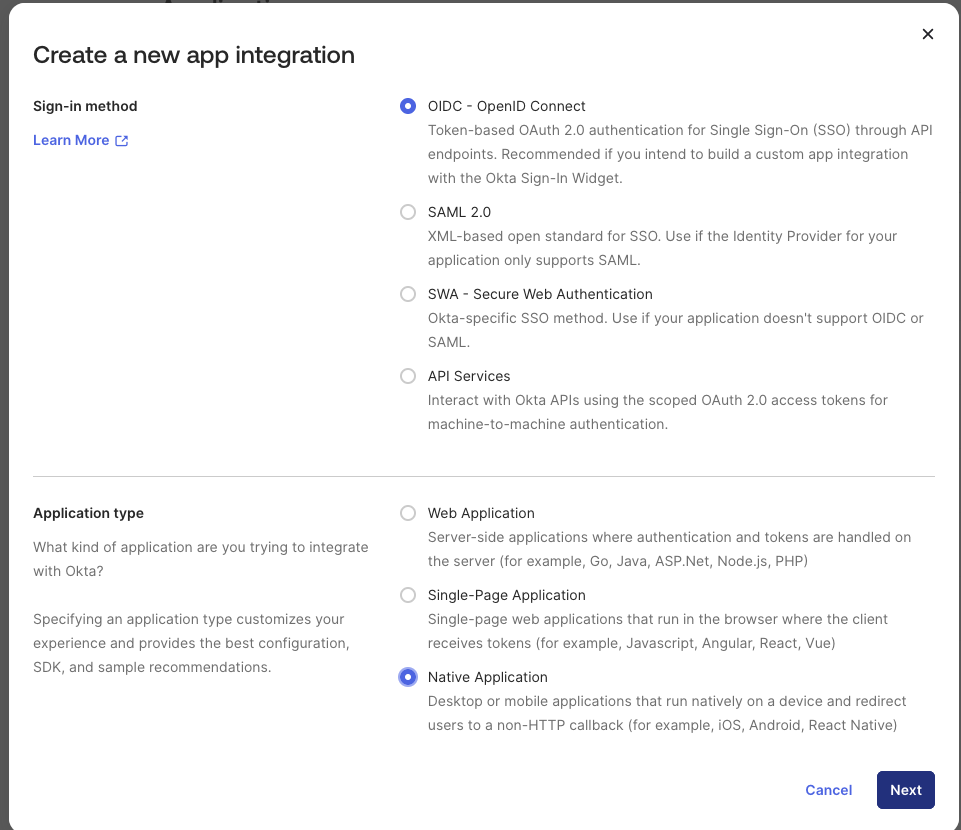This screenshot has width=961, height=830.
Task: Click the "Web Application" option label
Action: click(481, 513)
